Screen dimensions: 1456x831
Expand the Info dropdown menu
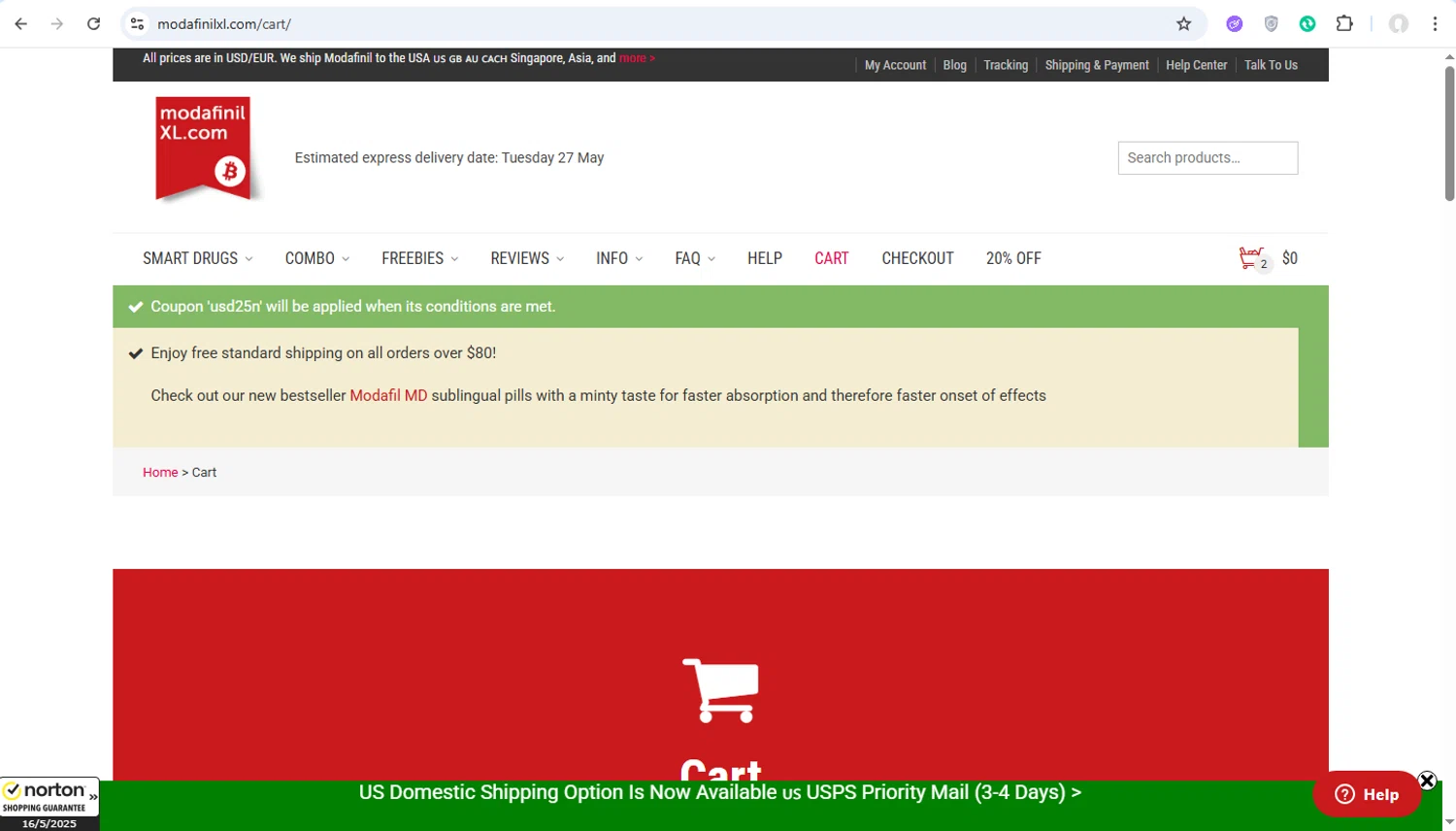[619, 258]
